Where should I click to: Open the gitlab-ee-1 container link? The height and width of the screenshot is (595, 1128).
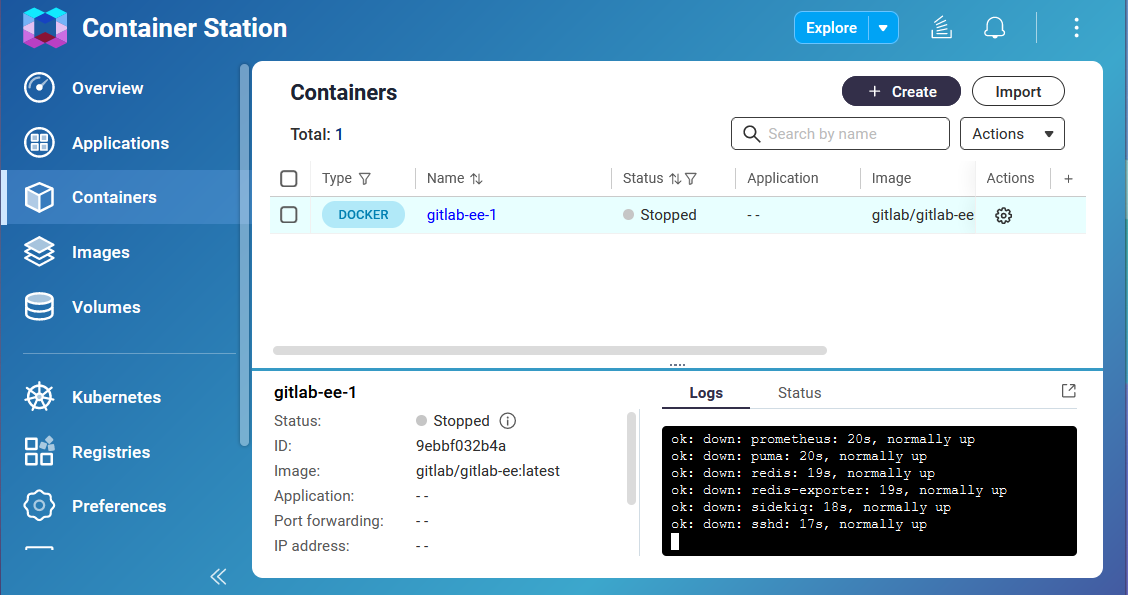[461, 214]
